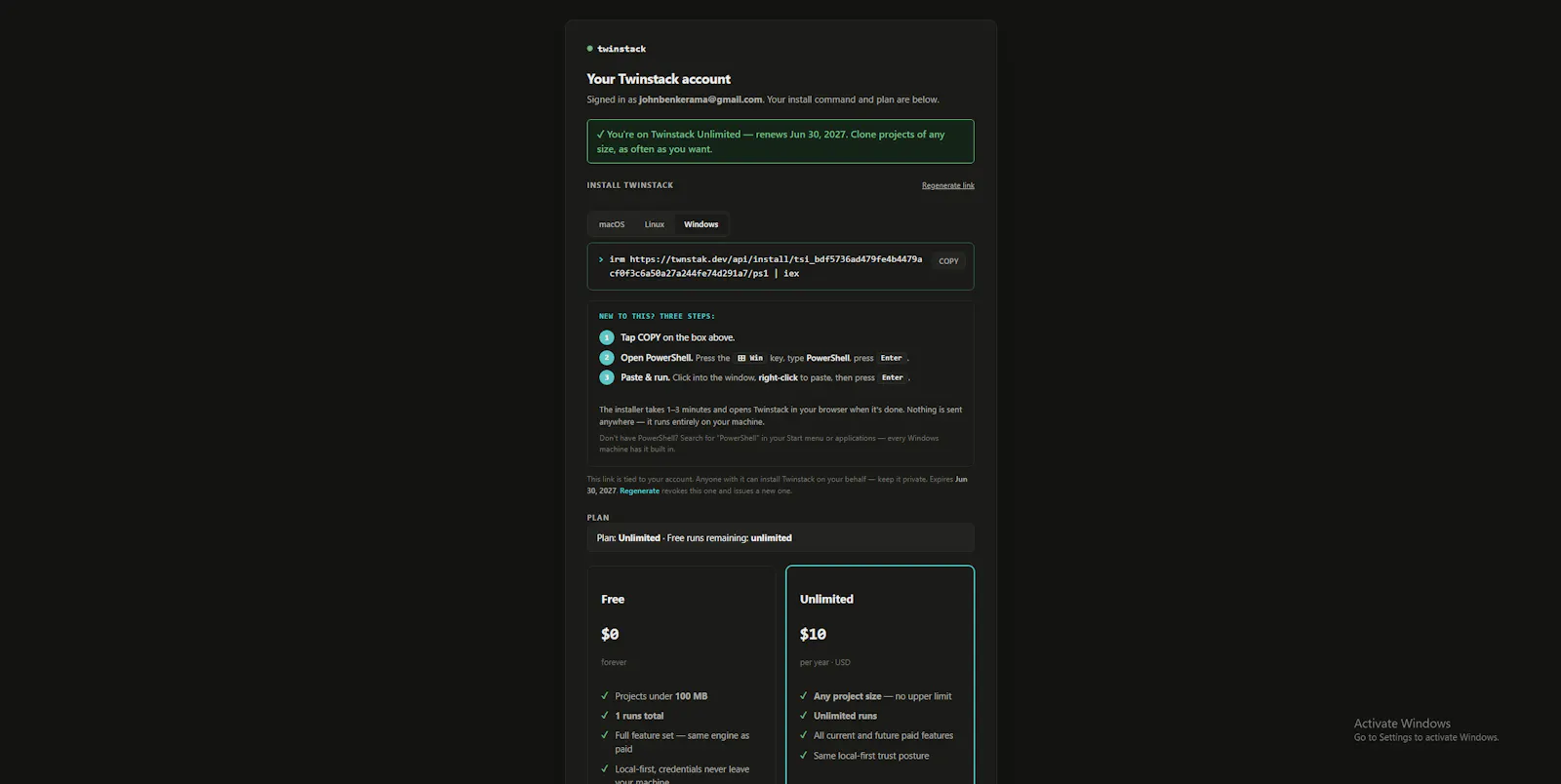Viewport: 1561px width, 784px height.
Task: Click the checkmark beside '1 runs total'
Action: (x=605, y=716)
